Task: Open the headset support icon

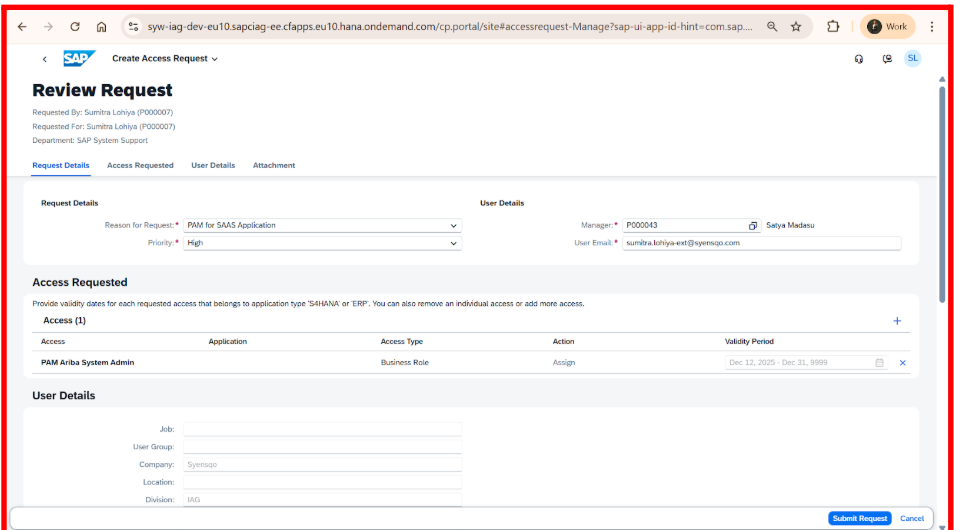Action: (859, 59)
